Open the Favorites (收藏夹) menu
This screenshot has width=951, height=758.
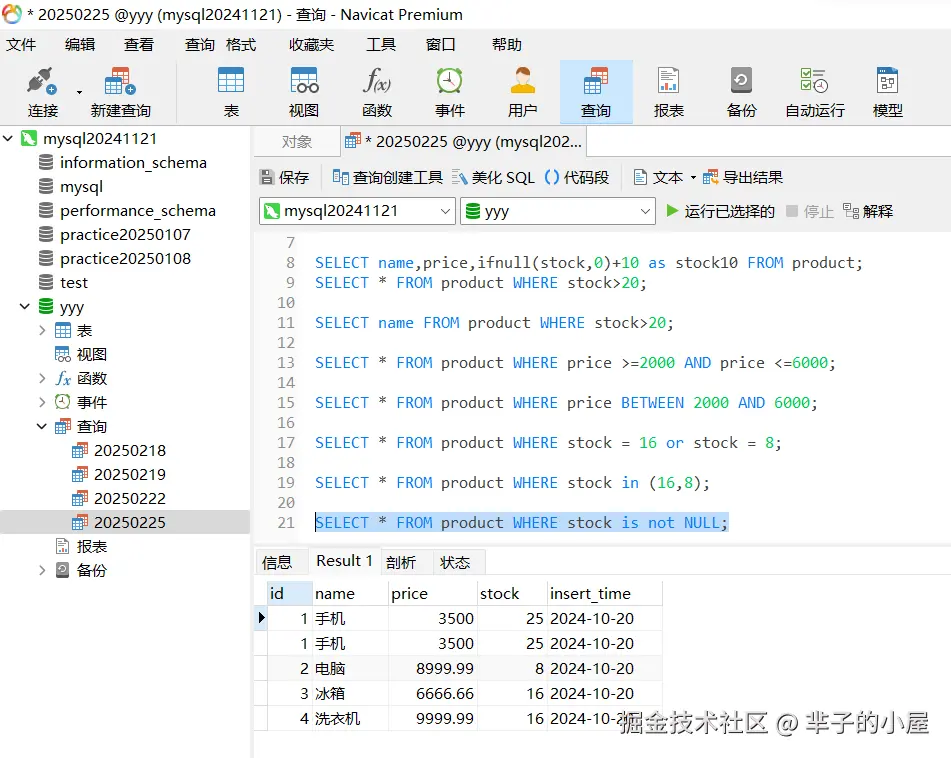pos(311,44)
